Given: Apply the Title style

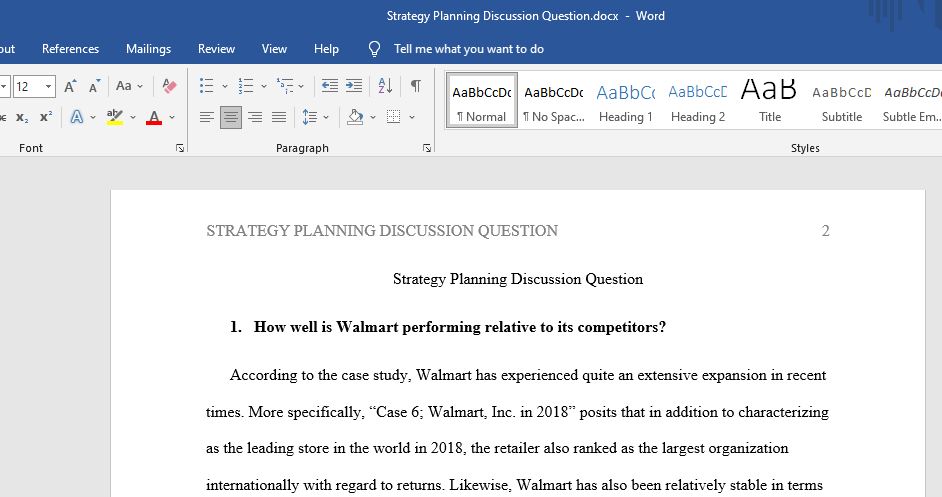Looking at the screenshot, I should [770, 100].
